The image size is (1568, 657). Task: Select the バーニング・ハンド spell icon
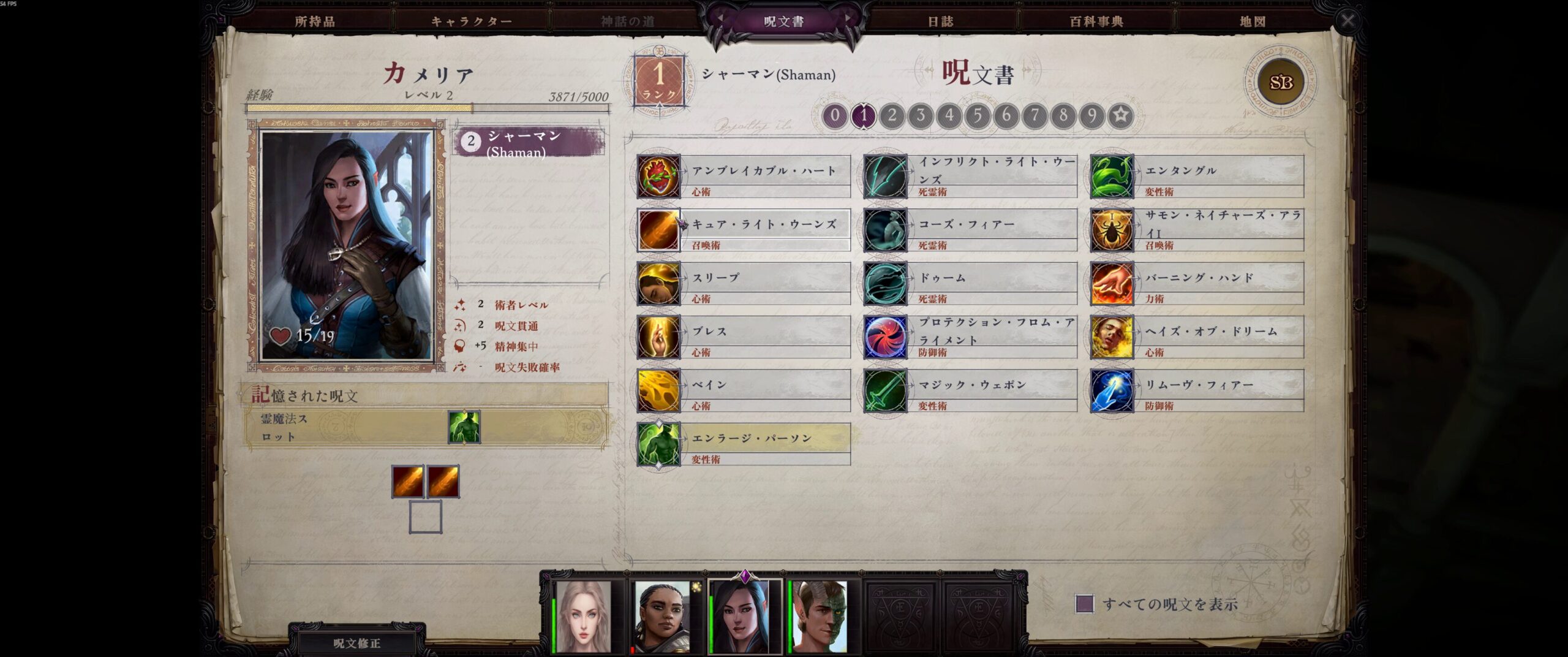[1112, 284]
